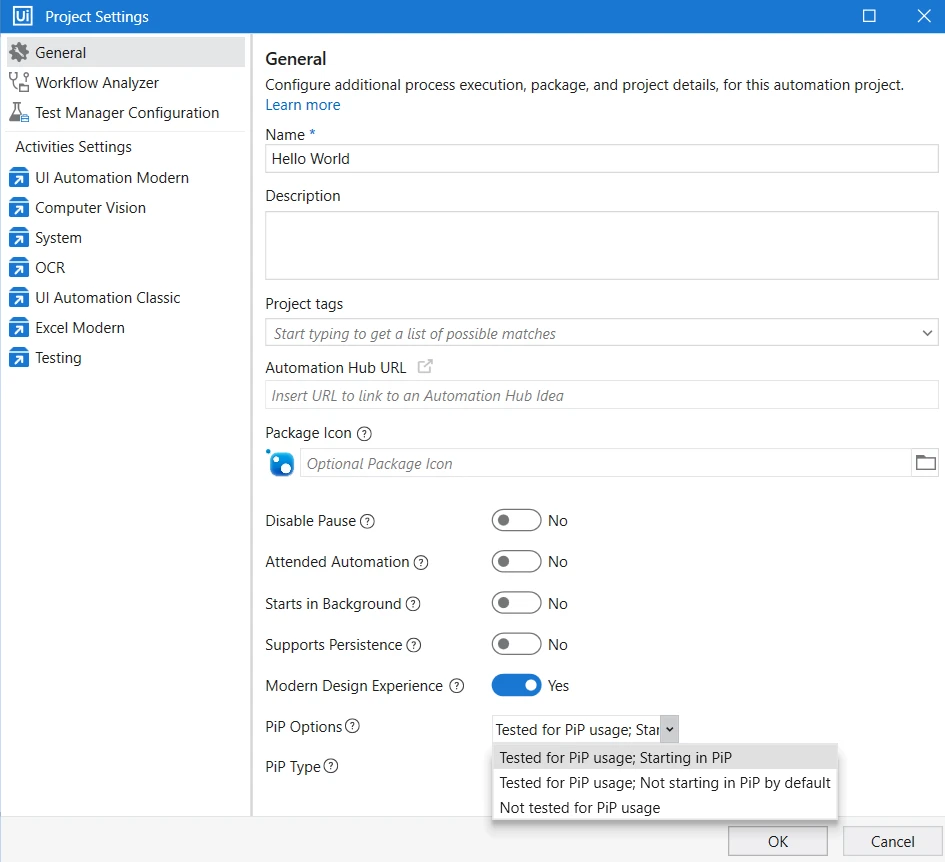The height and width of the screenshot is (862, 945).
Task: Close the Project Settings window
Action: pyautogui.click(x=924, y=16)
